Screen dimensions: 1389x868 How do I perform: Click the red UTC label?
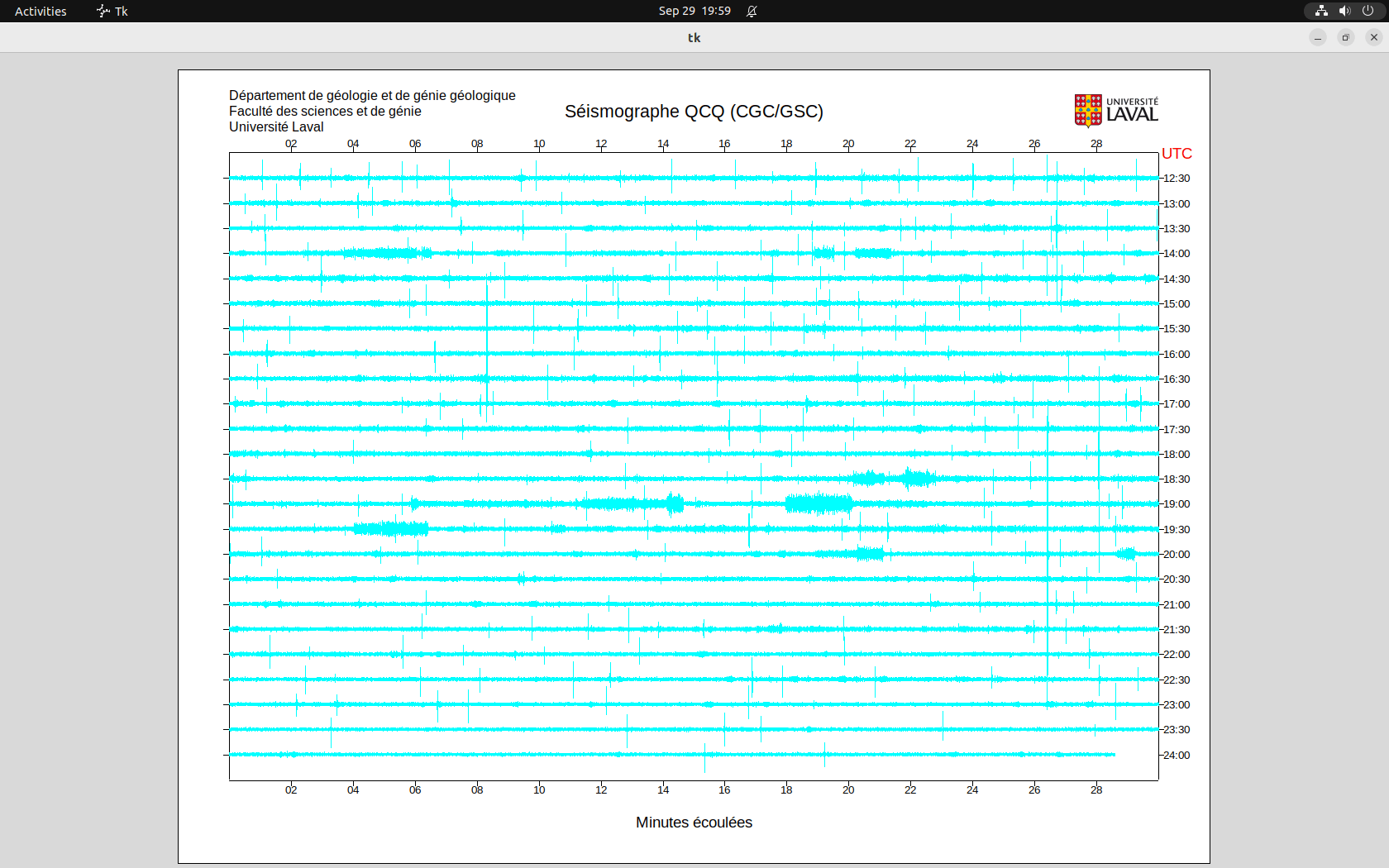(x=1177, y=154)
